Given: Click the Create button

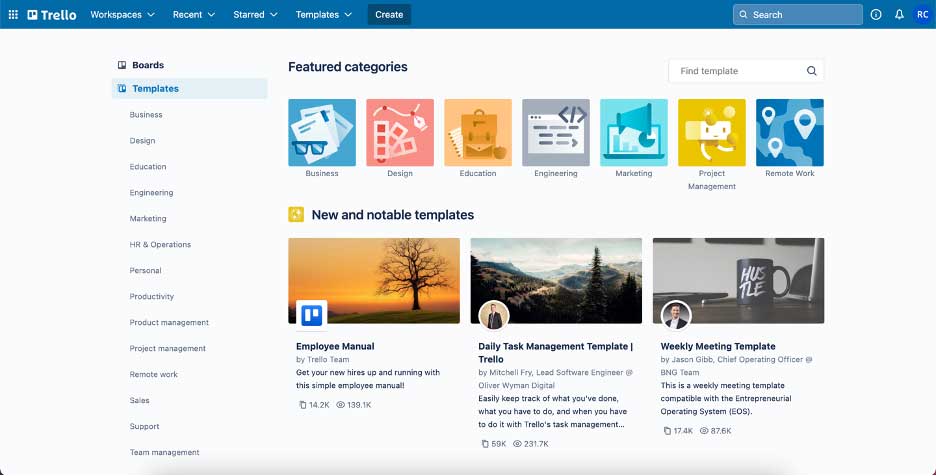Looking at the screenshot, I should pos(389,14).
